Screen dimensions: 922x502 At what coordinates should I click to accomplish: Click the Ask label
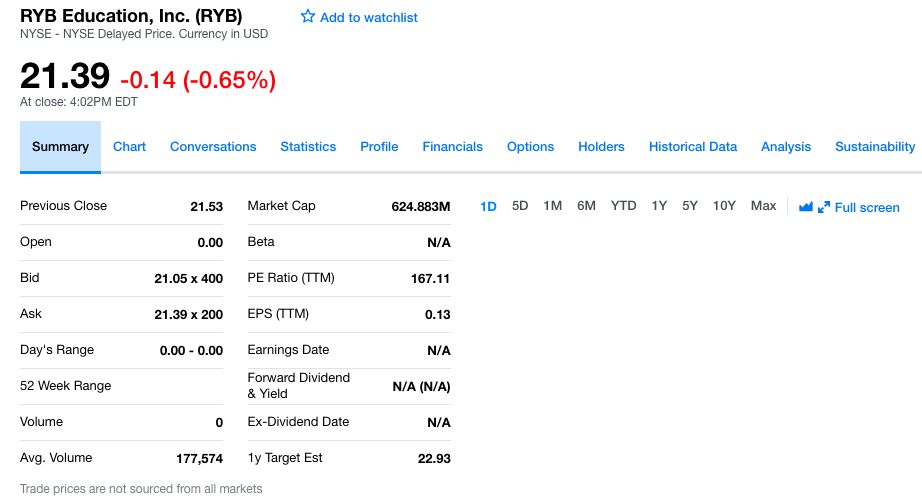31,313
